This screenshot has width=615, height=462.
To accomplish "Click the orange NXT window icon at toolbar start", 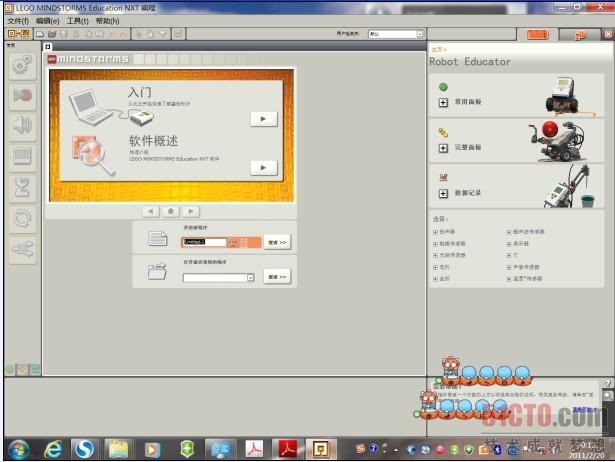I will (18, 34).
